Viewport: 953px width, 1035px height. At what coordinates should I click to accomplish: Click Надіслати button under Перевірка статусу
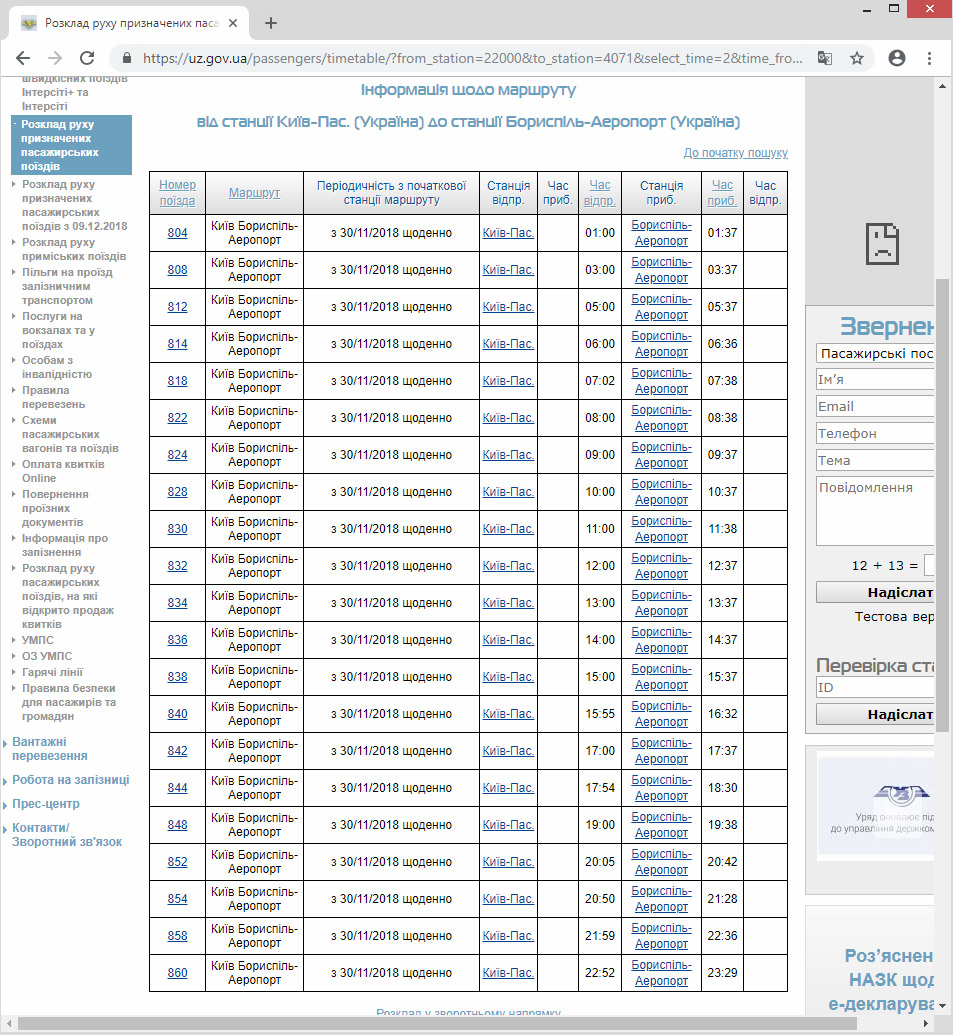875,714
